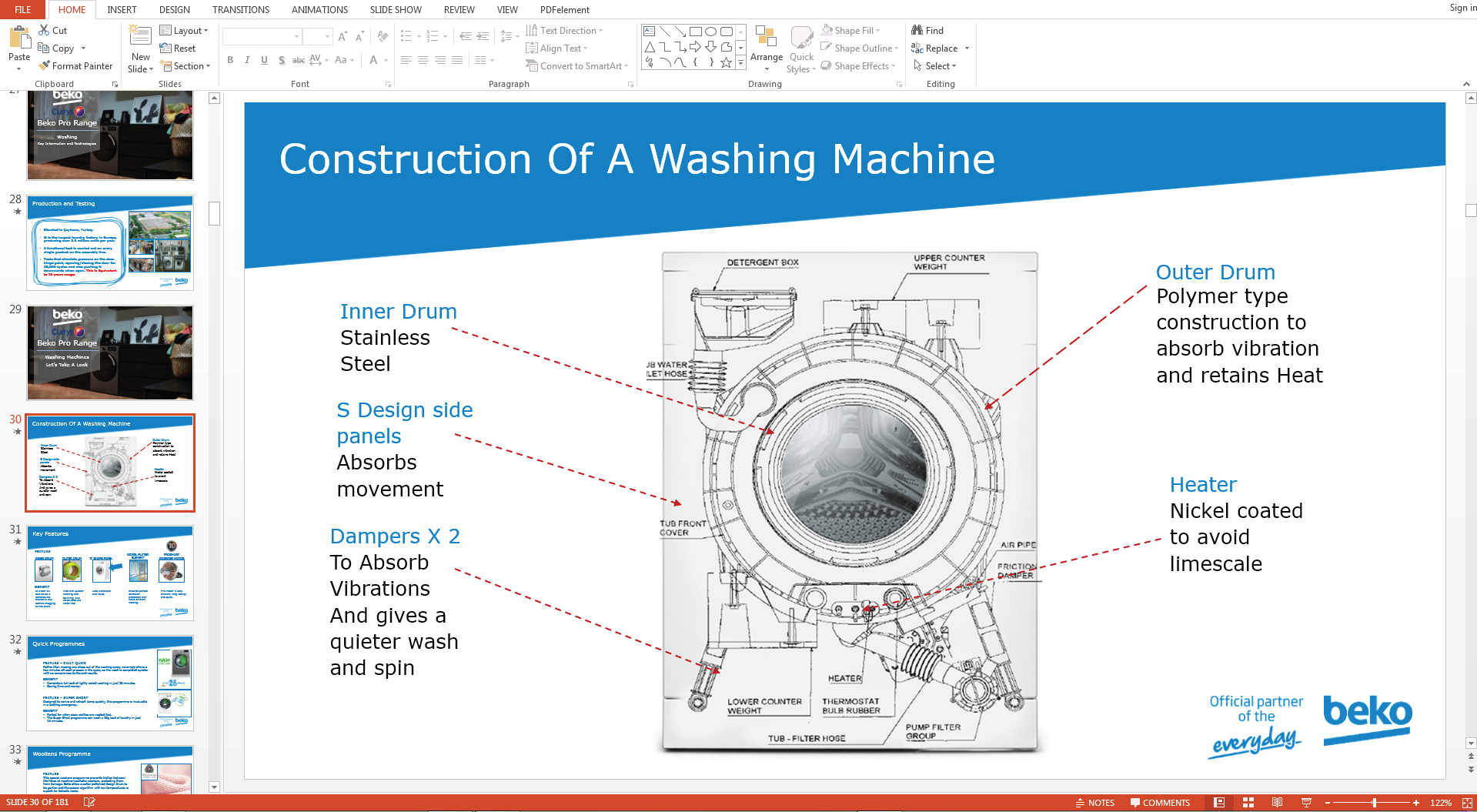This screenshot has width=1477, height=812.
Task: Click the zoom slider handle
Action: (1374, 803)
